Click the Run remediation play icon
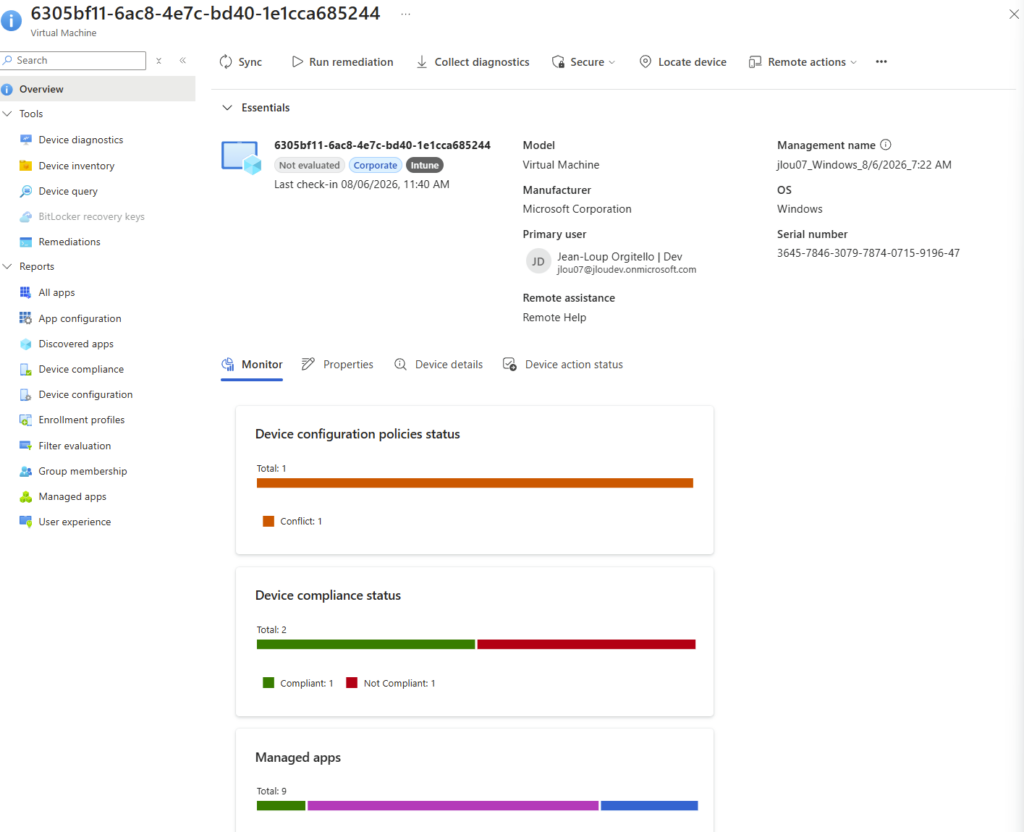 tap(297, 61)
